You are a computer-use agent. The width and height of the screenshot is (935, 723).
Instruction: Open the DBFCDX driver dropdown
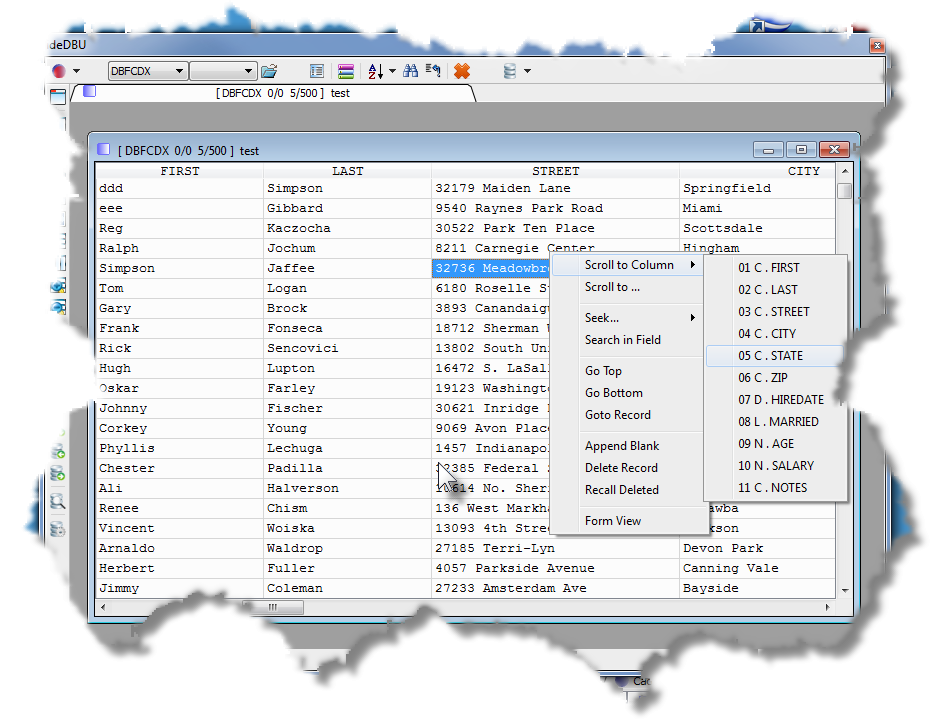(x=147, y=71)
